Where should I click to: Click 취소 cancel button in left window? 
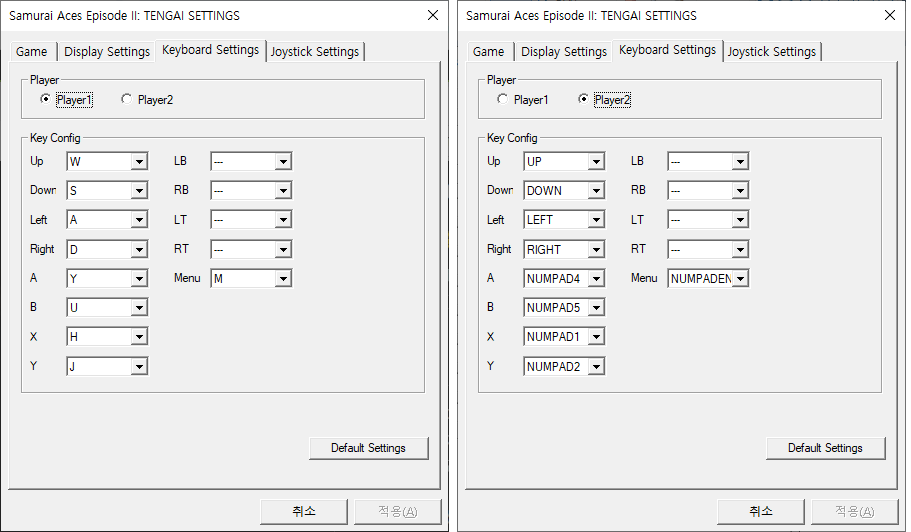(x=304, y=511)
